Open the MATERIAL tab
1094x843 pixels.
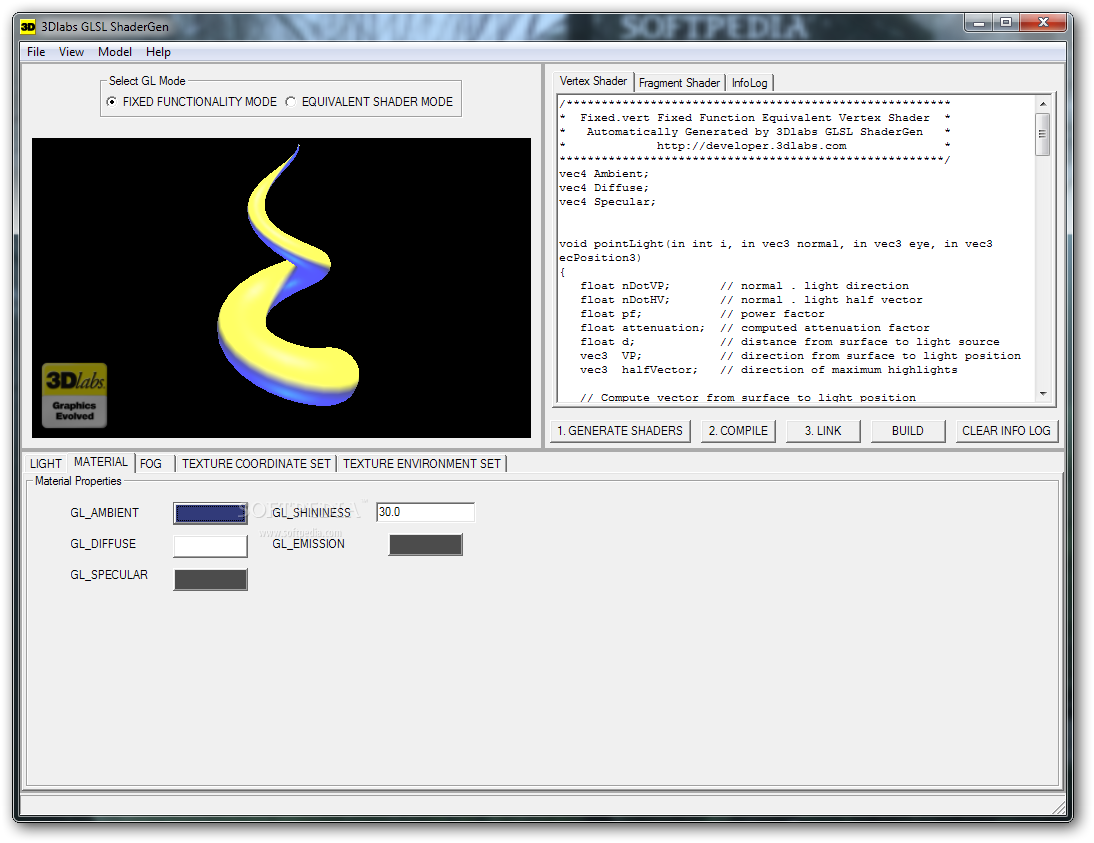[100, 462]
